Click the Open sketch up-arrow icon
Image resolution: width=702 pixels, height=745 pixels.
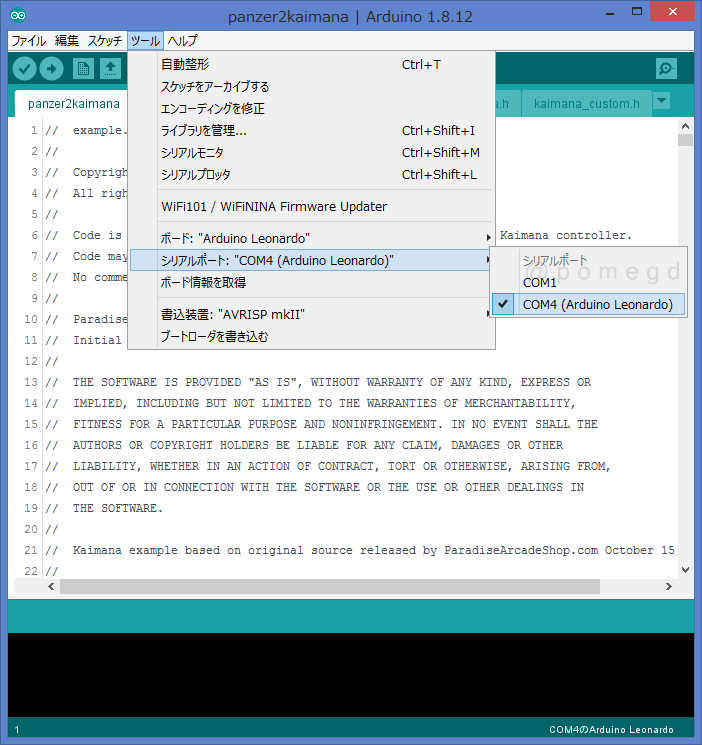pos(110,69)
